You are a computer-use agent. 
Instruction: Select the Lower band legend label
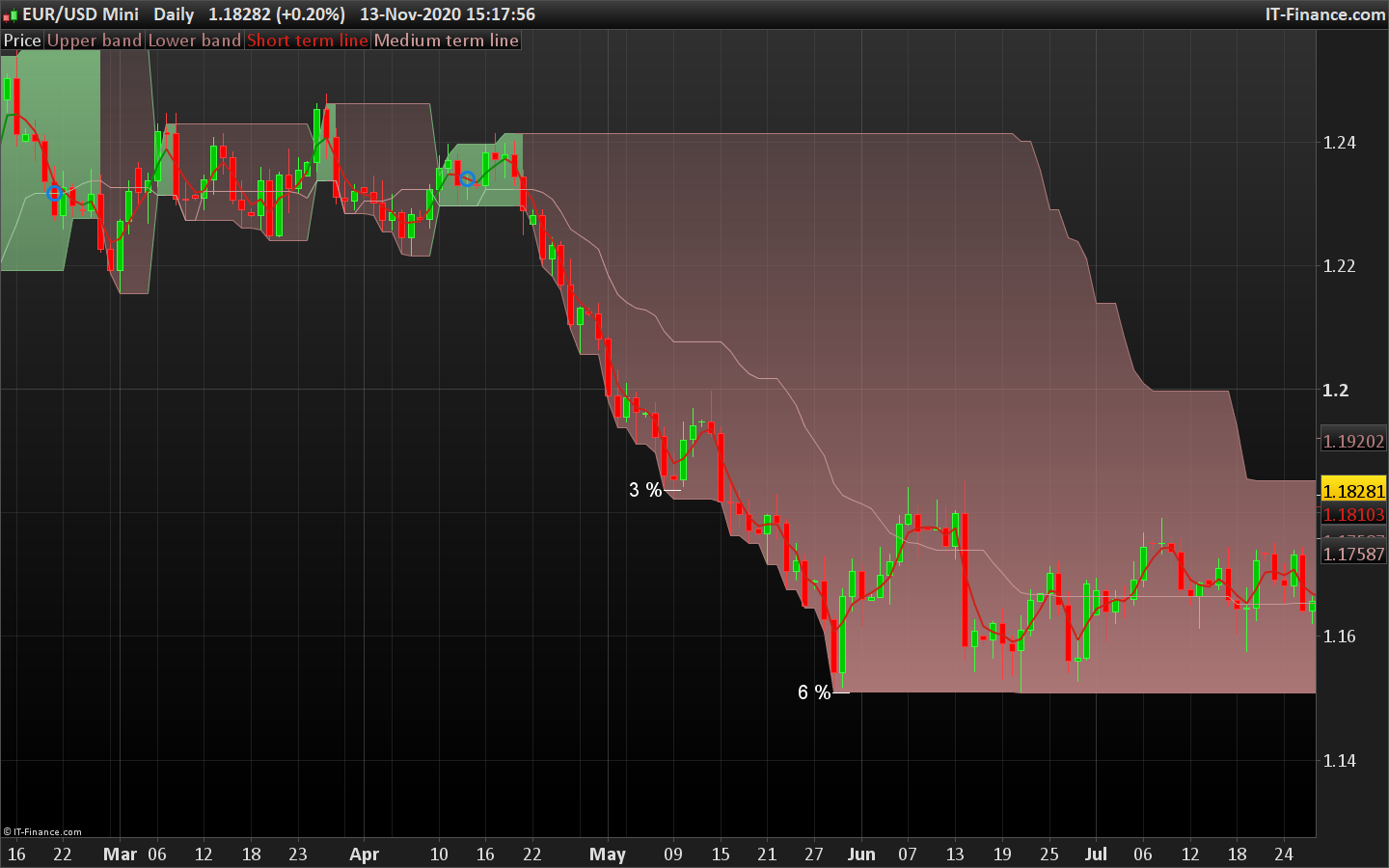[x=194, y=41]
